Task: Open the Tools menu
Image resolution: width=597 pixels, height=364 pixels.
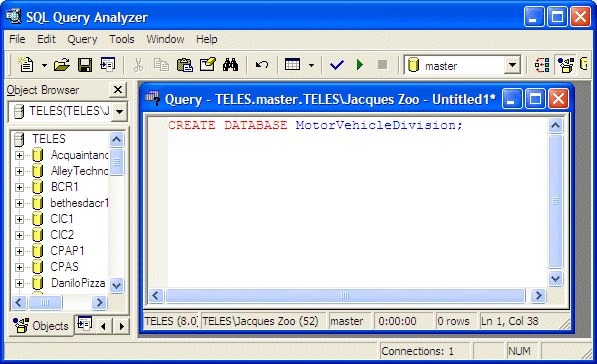Action: (122, 39)
